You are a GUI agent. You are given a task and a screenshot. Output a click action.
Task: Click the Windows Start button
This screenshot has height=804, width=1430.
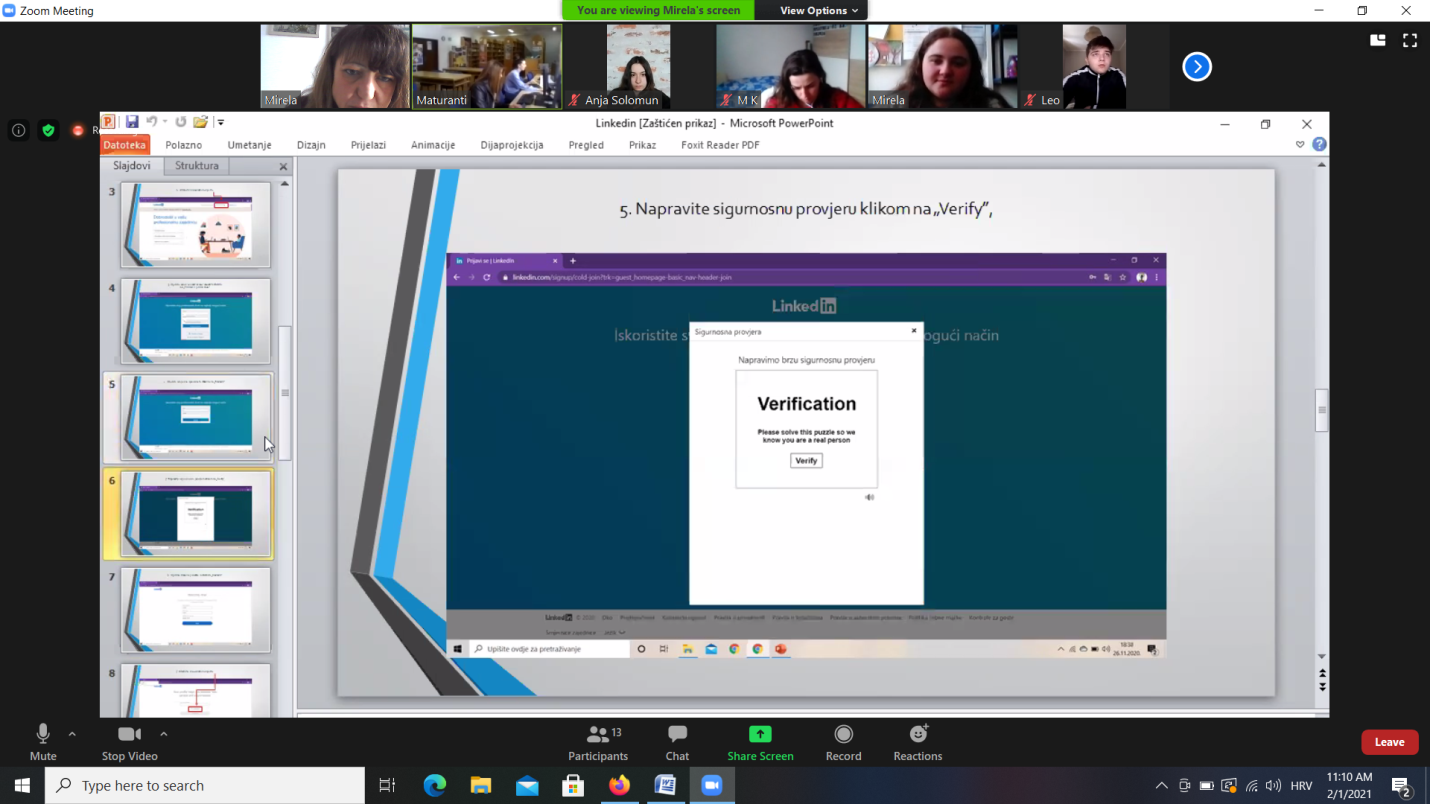tap(22, 786)
